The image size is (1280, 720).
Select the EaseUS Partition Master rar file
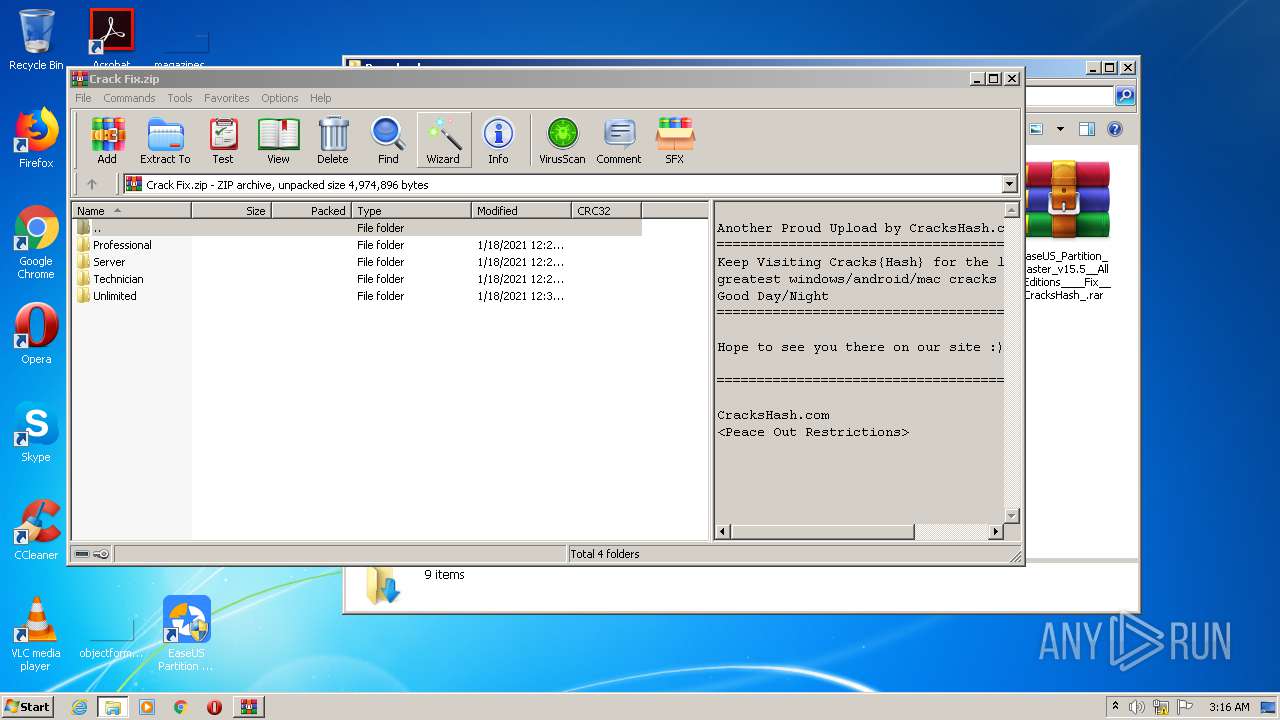(x=1066, y=230)
